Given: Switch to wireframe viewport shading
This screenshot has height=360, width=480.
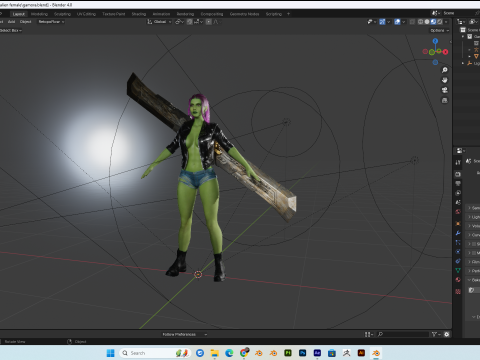Looking at the screenshot, I should coord(420,22).
